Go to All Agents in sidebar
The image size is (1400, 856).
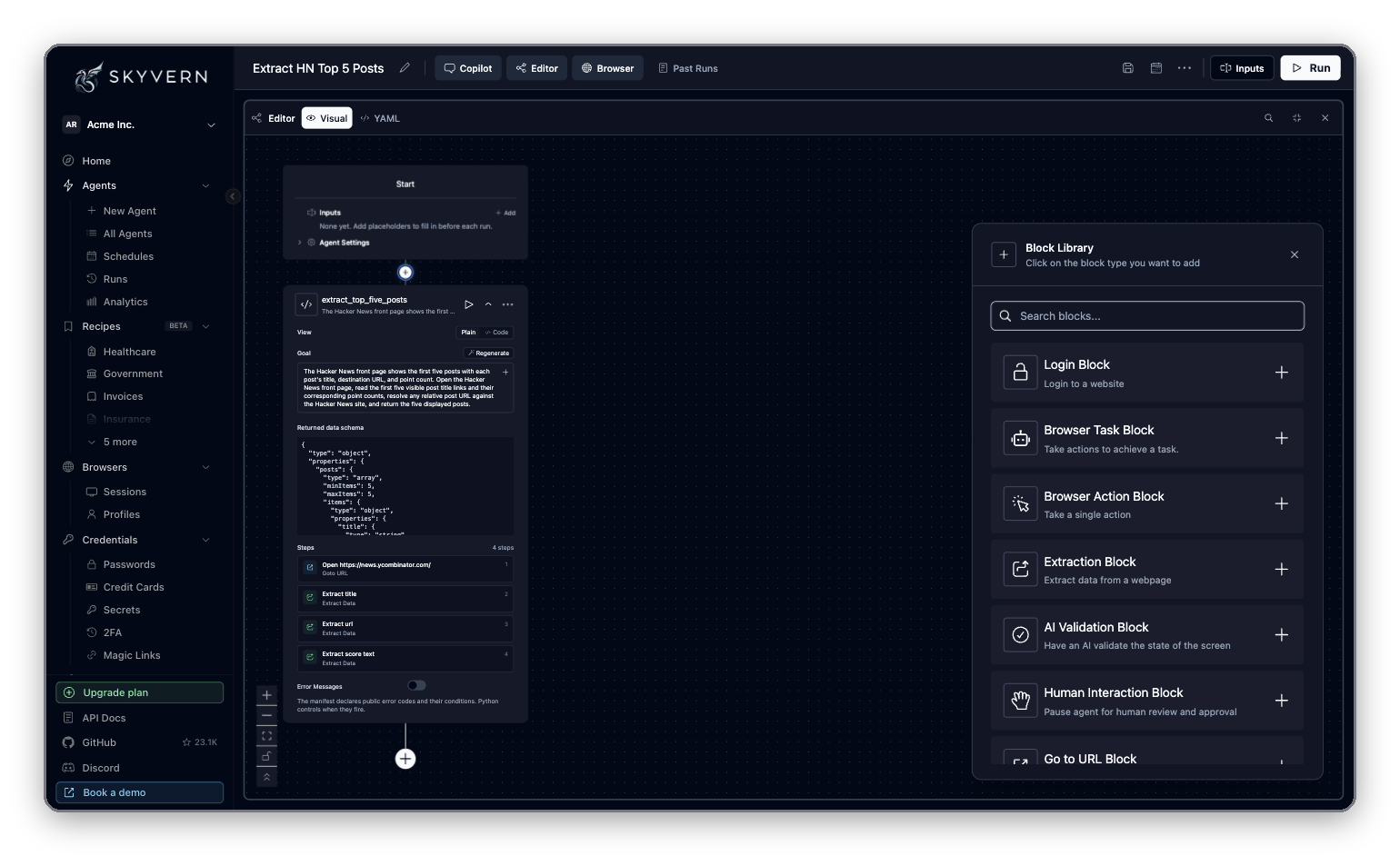tap(127, 234)
